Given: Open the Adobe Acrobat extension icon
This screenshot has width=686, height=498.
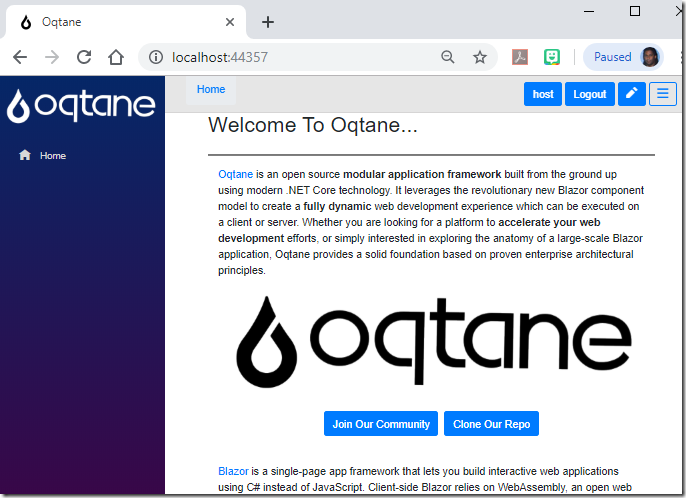Looking at the screenshot, I should tap(520, 57).
